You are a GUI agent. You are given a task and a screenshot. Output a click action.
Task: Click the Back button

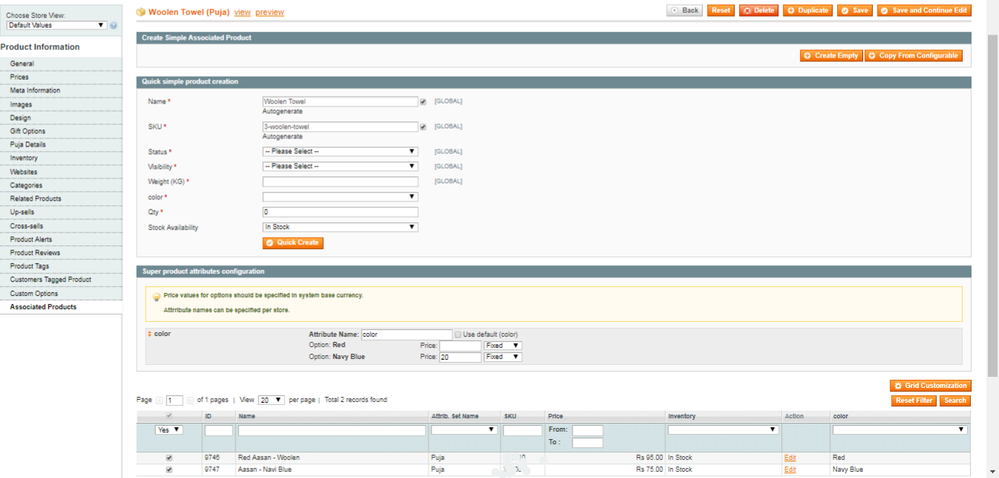pyautogui.click(x=685, y=10)
